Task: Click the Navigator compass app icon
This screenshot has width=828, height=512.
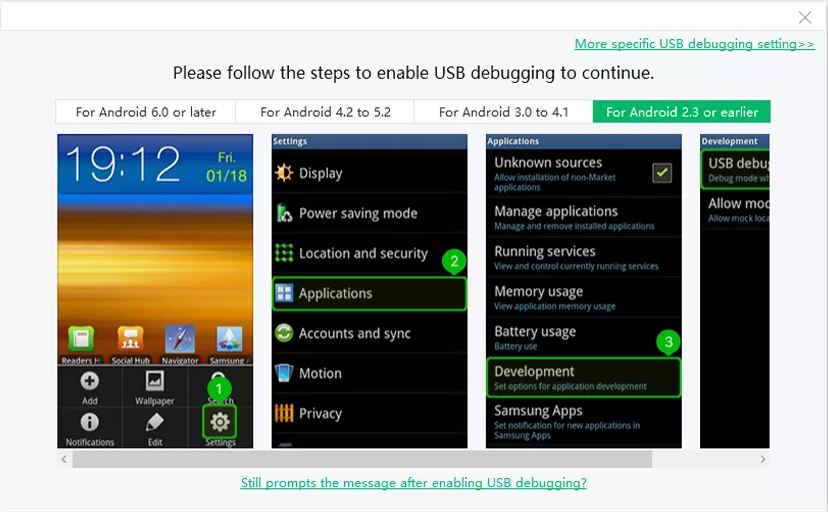Action: click(181, 340)
